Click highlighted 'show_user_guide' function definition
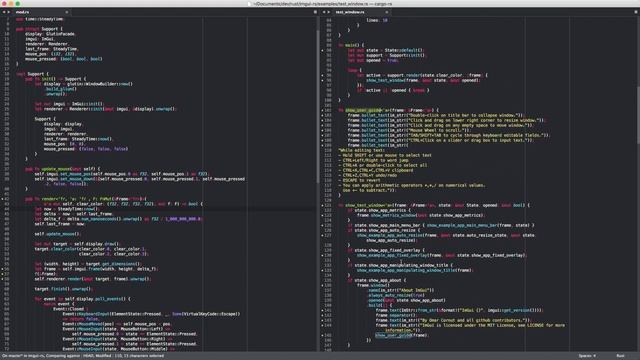The height and width of the screenshot is (360, 640). (363, 110)
